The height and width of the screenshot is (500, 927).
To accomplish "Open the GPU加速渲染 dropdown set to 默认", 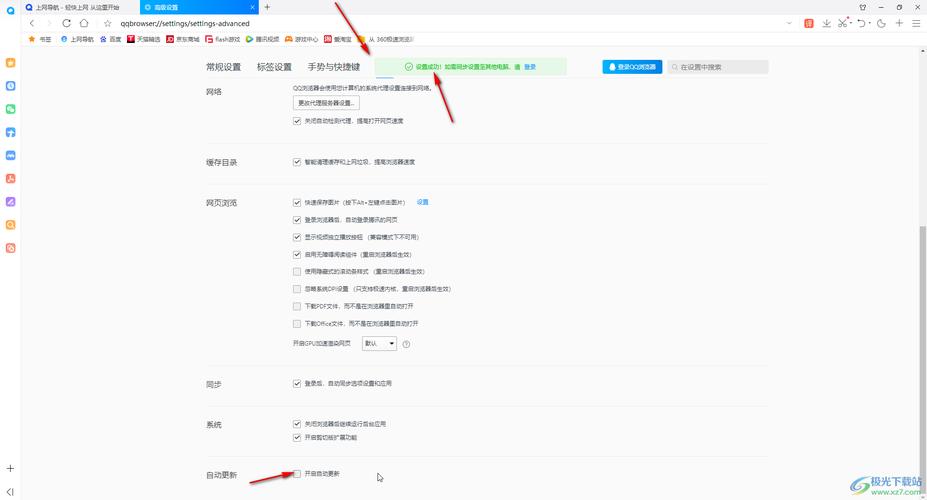I will pos(379,343).
